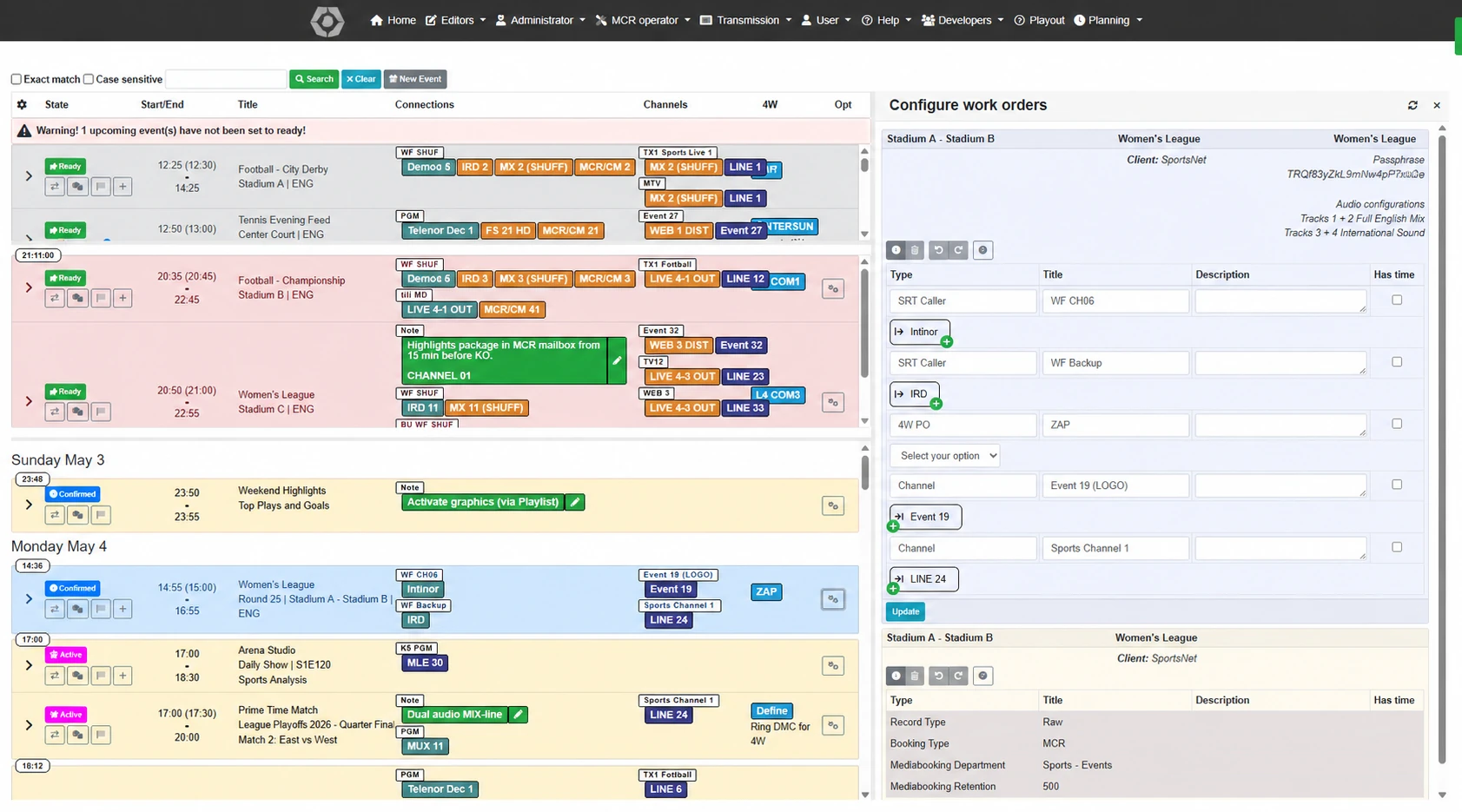
Task: Click green plus badge on Intinor
Action: [946, 342]
